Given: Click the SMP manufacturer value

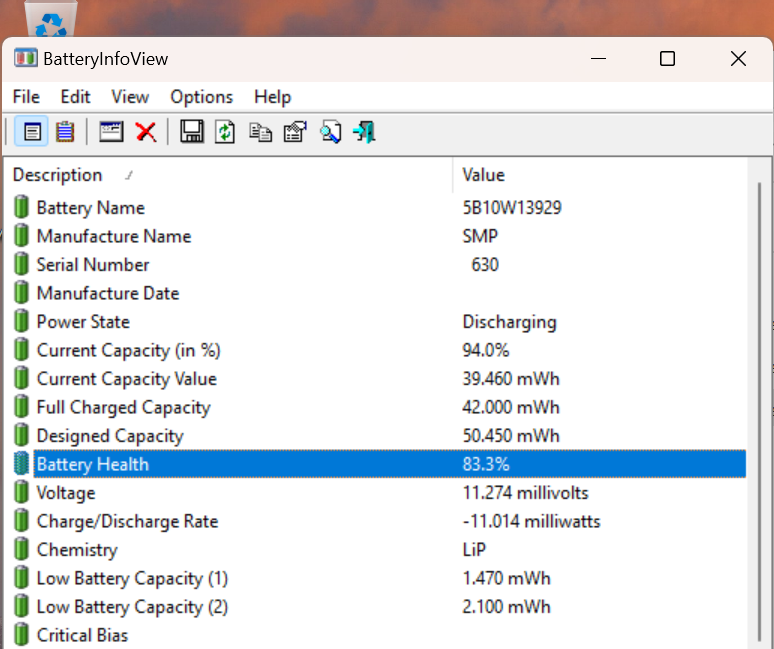Looking at the screenshot, I should coord(480,236).
